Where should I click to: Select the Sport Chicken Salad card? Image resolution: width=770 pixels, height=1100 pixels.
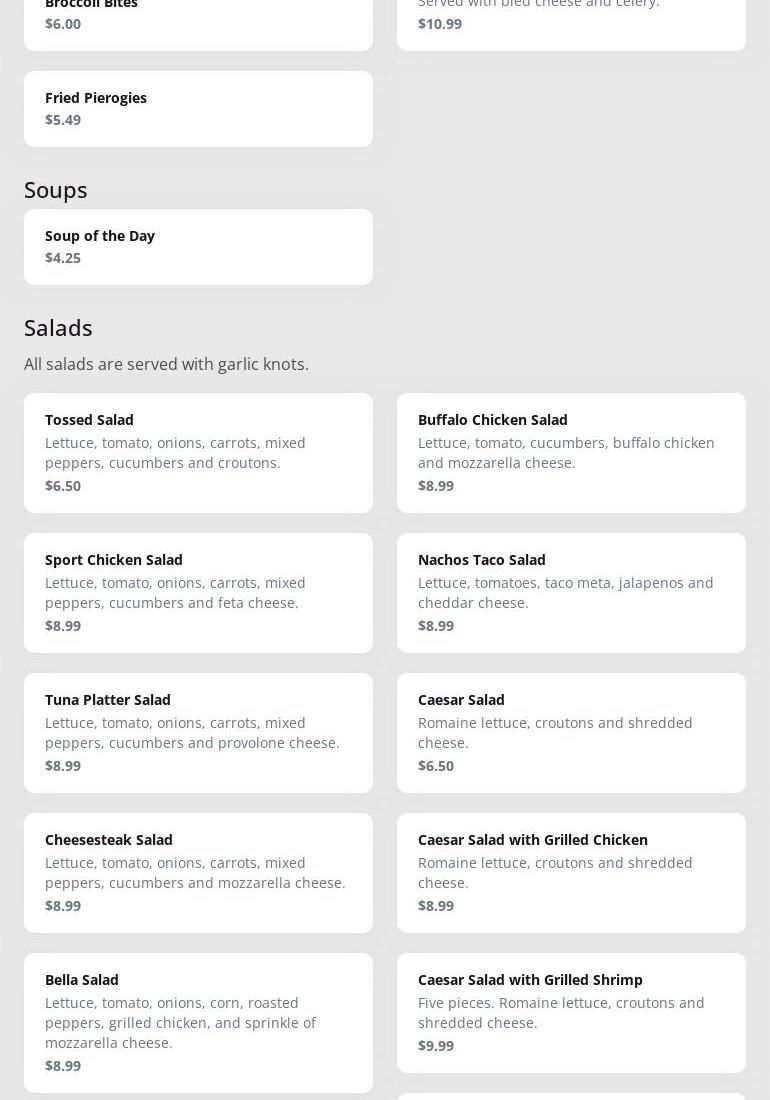coord(198,593)
